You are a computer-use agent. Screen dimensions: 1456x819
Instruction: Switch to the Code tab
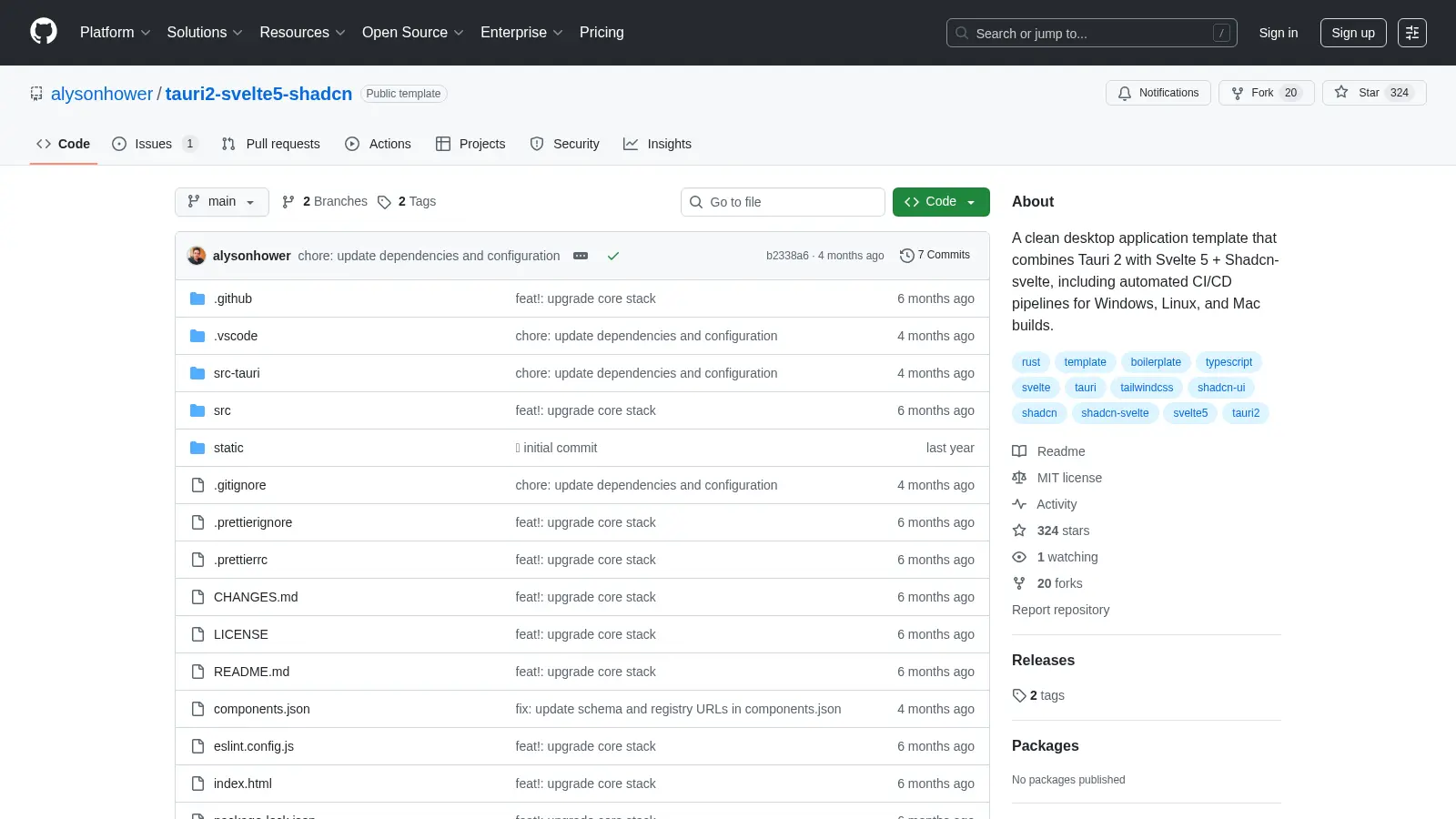[64, 144]
